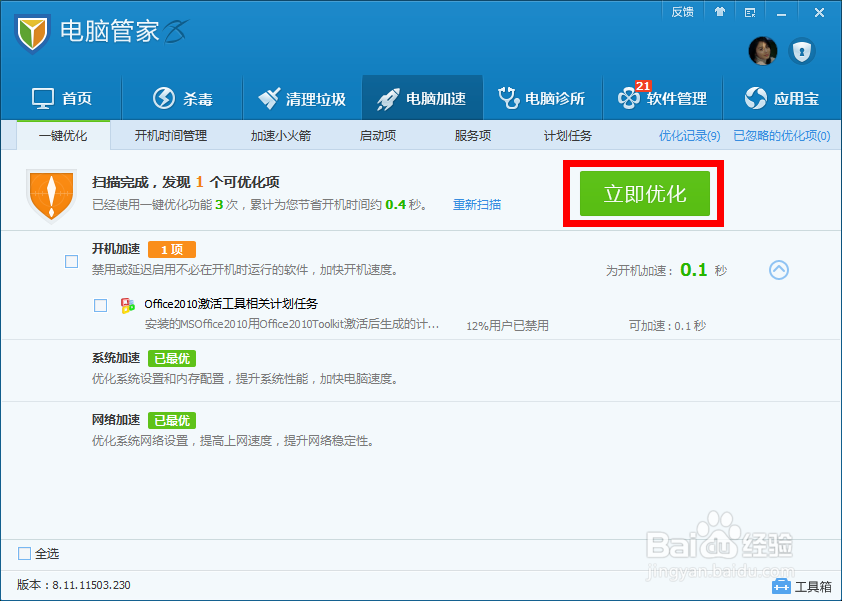This screenshot has height=601, width=842.
Task: Select the 电脑加速 speedup tab
Action: [422, 98]
